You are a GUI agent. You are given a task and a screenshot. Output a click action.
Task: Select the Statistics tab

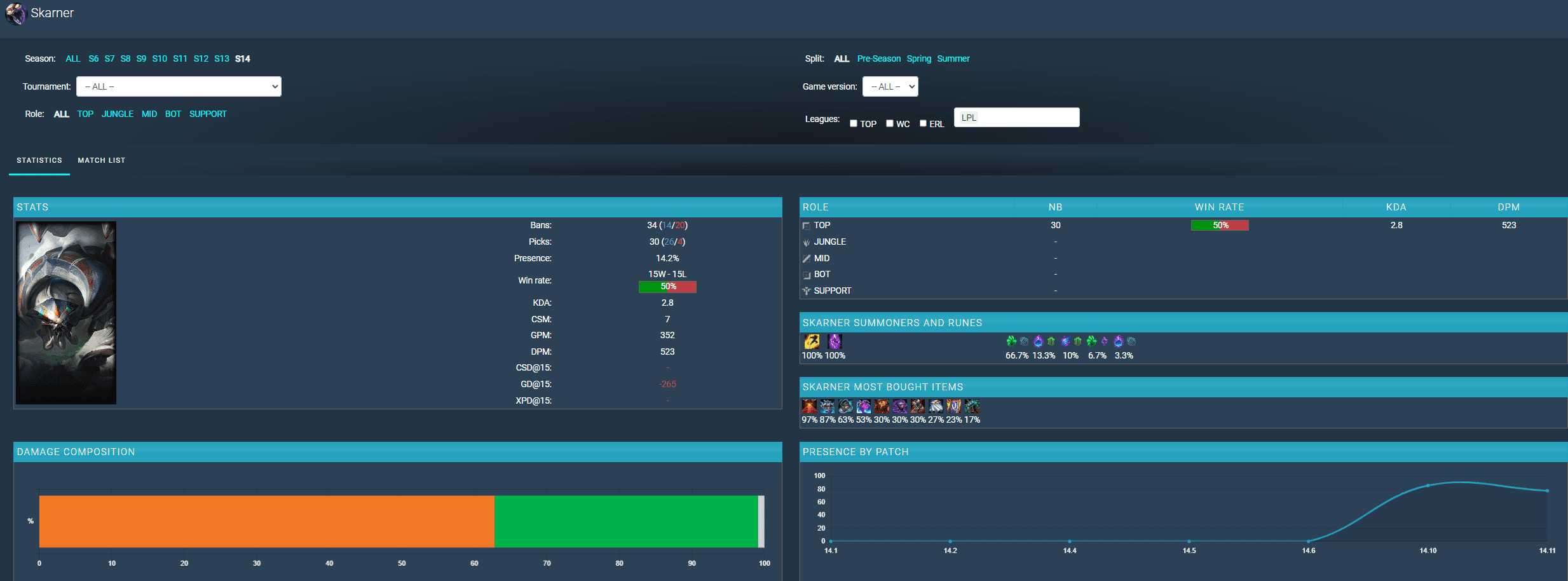click(39, 160)
